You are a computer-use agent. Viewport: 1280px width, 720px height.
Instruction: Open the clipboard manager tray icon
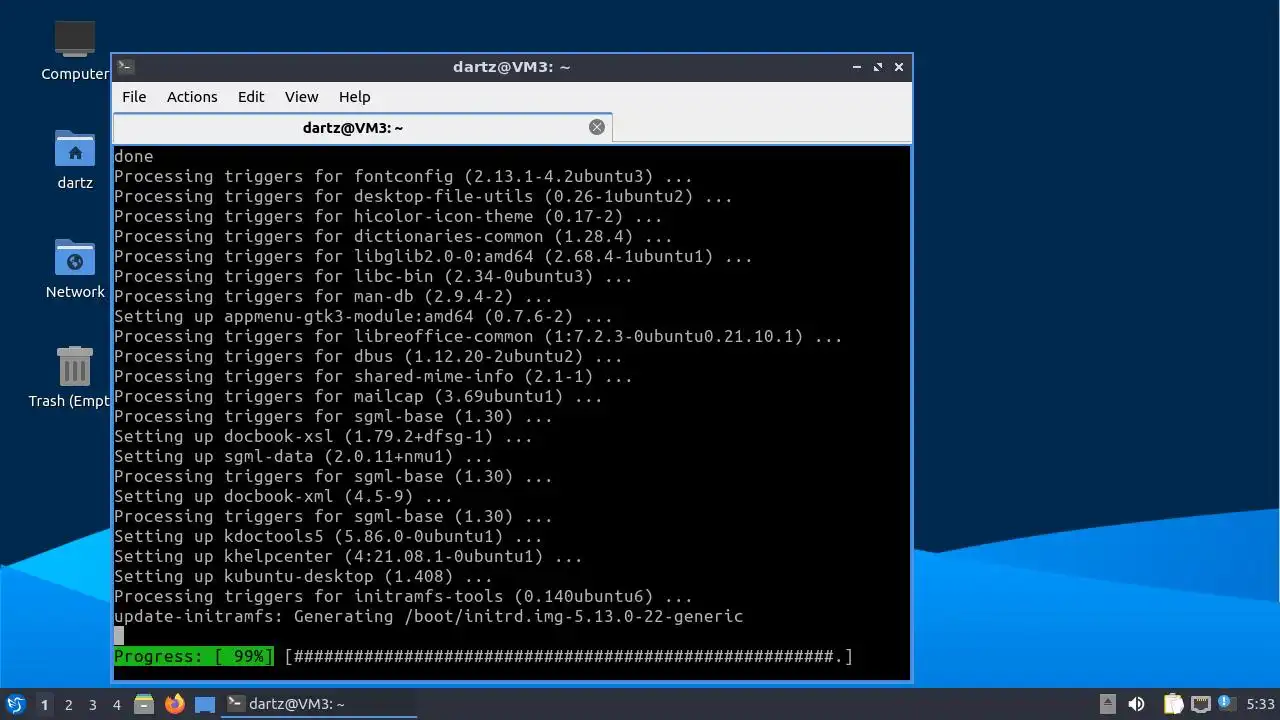[1173, 704]
